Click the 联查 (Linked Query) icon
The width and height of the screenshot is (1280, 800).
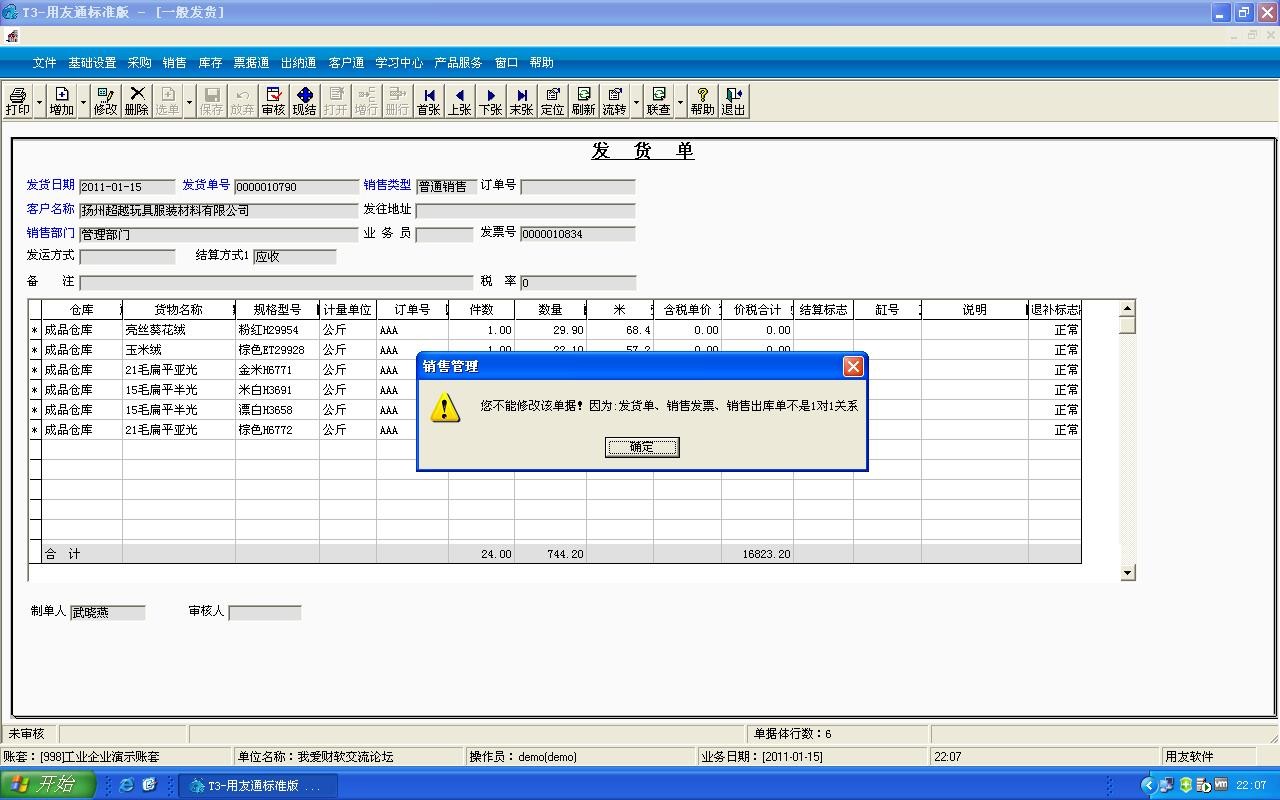[657, 100]
